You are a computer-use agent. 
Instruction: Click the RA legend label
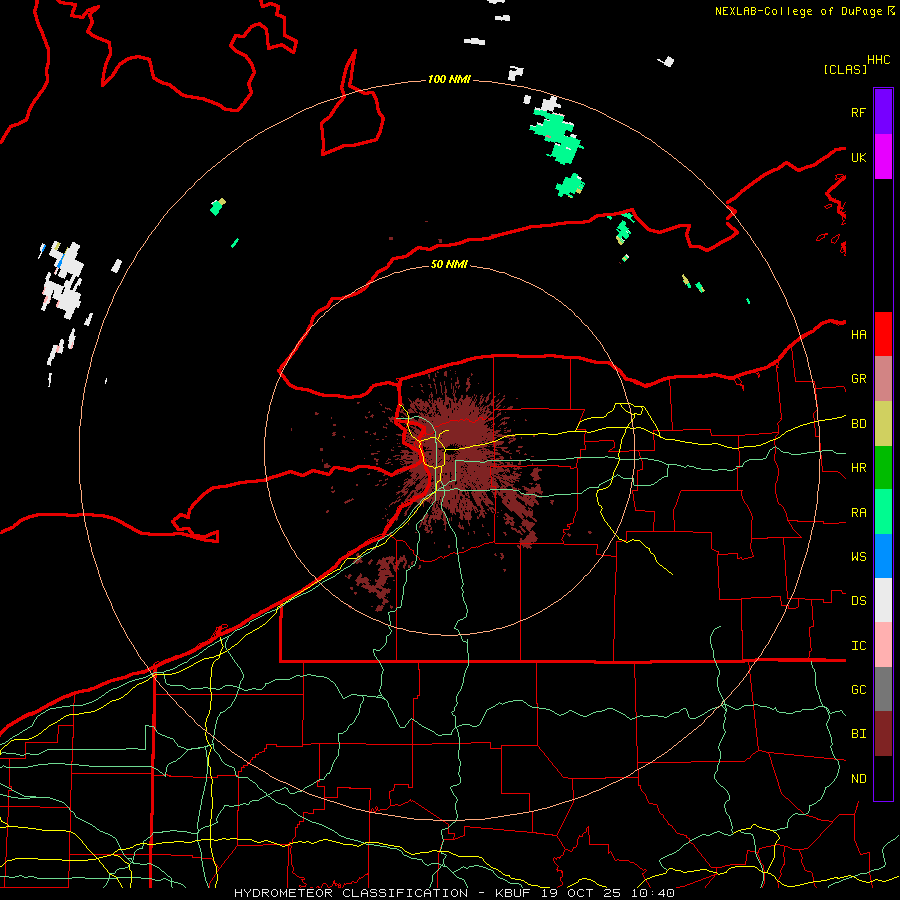pyautogui.click(x=858, y=513)
